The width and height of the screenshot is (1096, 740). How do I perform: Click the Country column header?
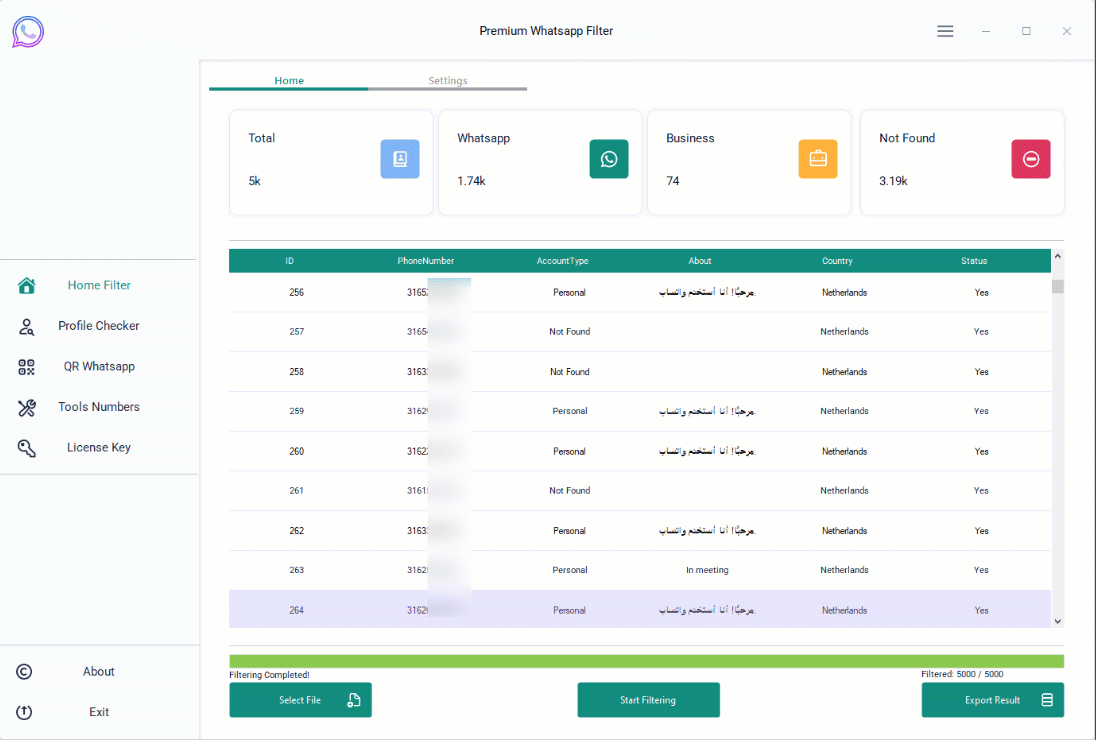[837, 261]
